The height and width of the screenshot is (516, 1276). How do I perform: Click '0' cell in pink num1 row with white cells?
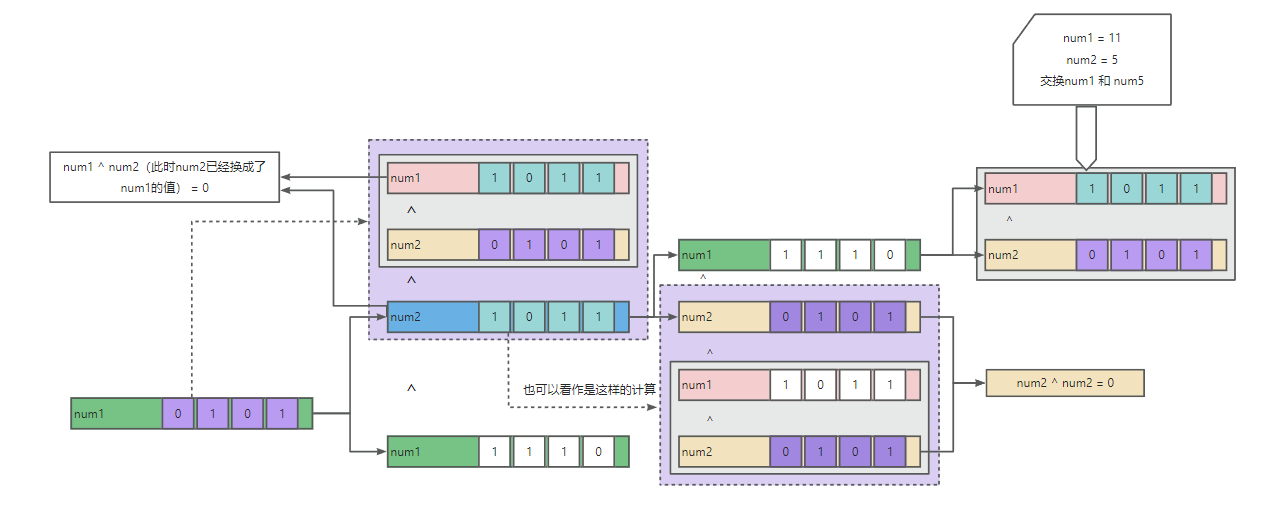tap(821, 385)
